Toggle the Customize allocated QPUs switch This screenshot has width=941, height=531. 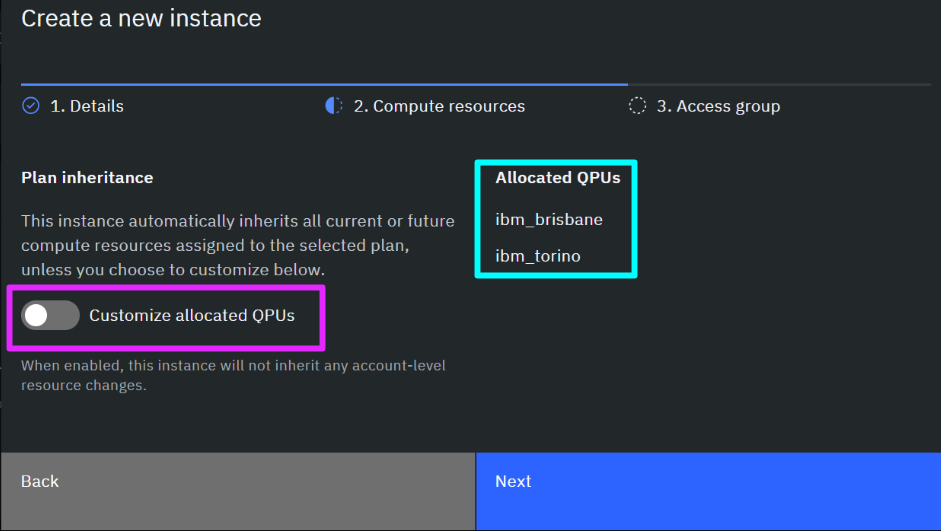pyautogui.click(x=50, y=316)
